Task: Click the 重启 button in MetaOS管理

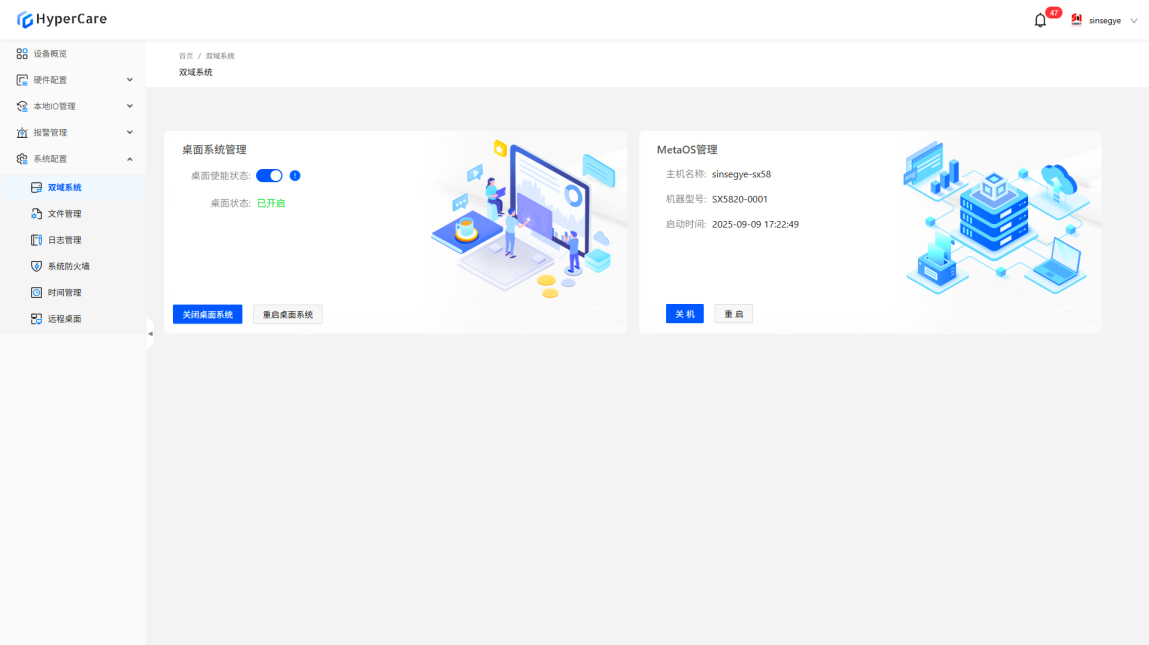Action: point(734,314)
